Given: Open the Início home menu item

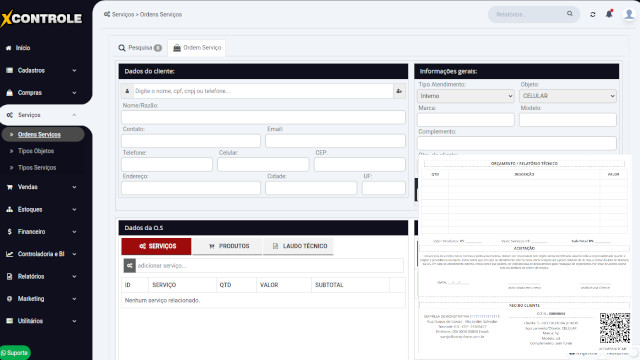Looking at the screenshot, I should pyautogui.click(x=23, y=48).
